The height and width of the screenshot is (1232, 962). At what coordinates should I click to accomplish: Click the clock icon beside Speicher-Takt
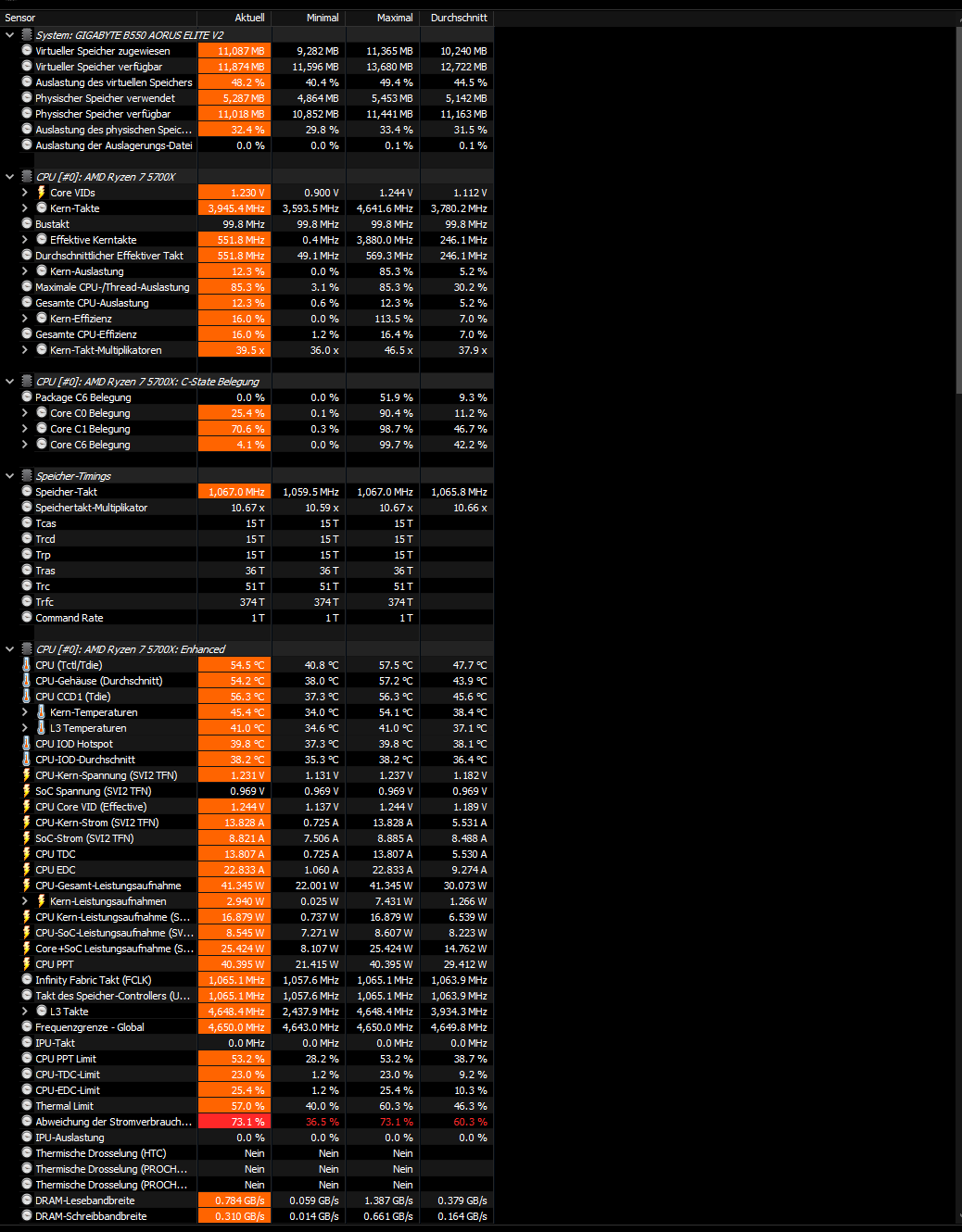pyautogui.click(x=27, y=491)
